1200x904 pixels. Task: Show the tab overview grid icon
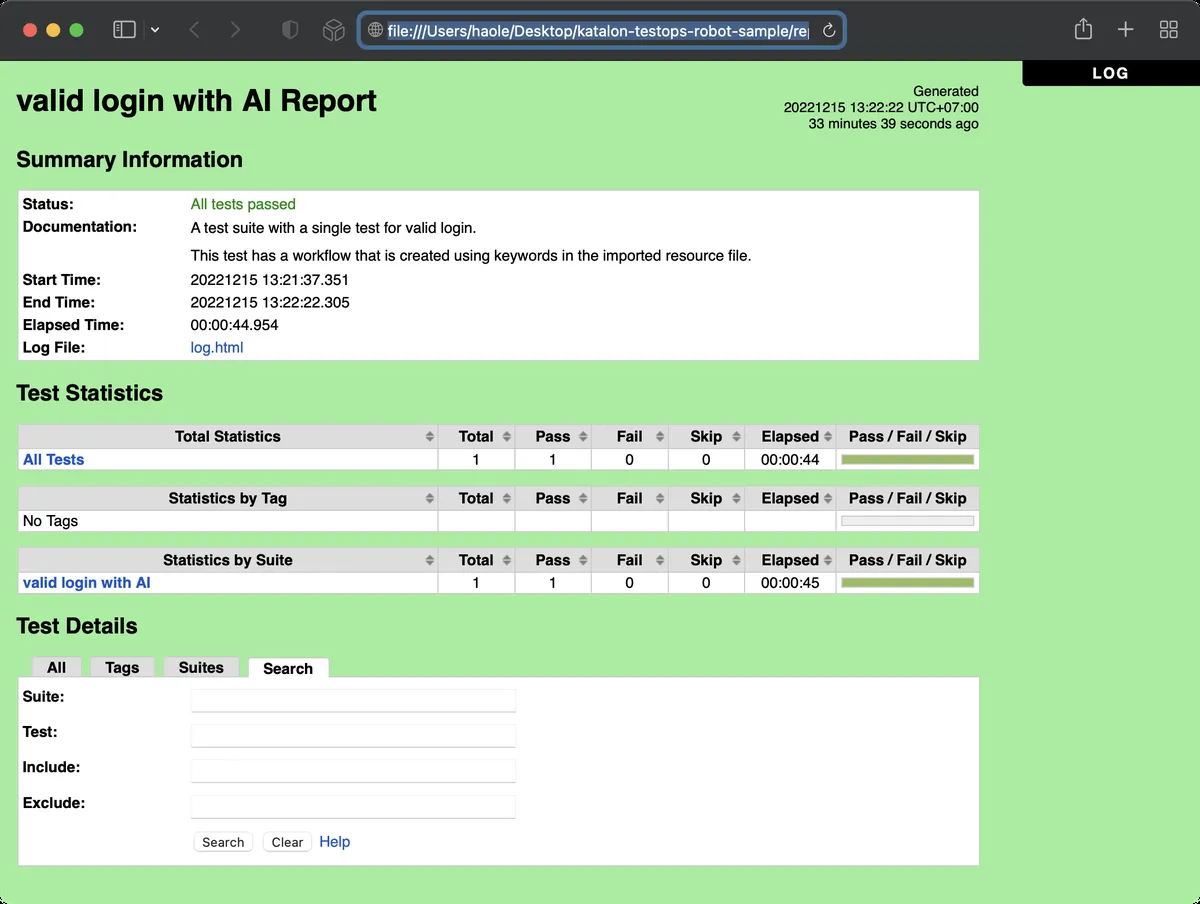click(1168, 29)
